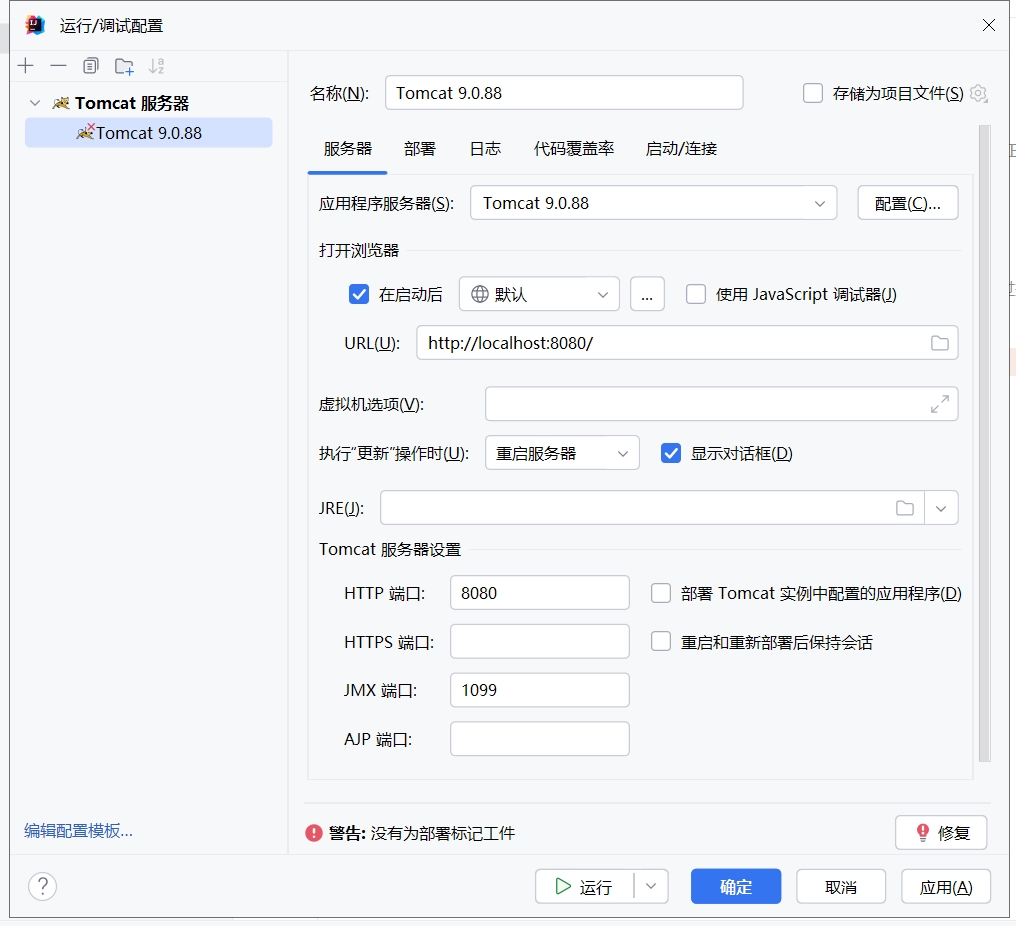Open the 重启服务器 update action dropdown
Screen dimensions: 1016x926
click(561, 453)
